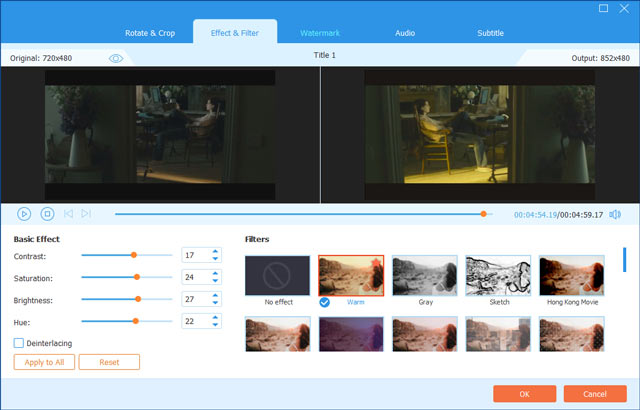Decrease Brightness value with down arrow
The image size is (640, 410).
(215, 303)
